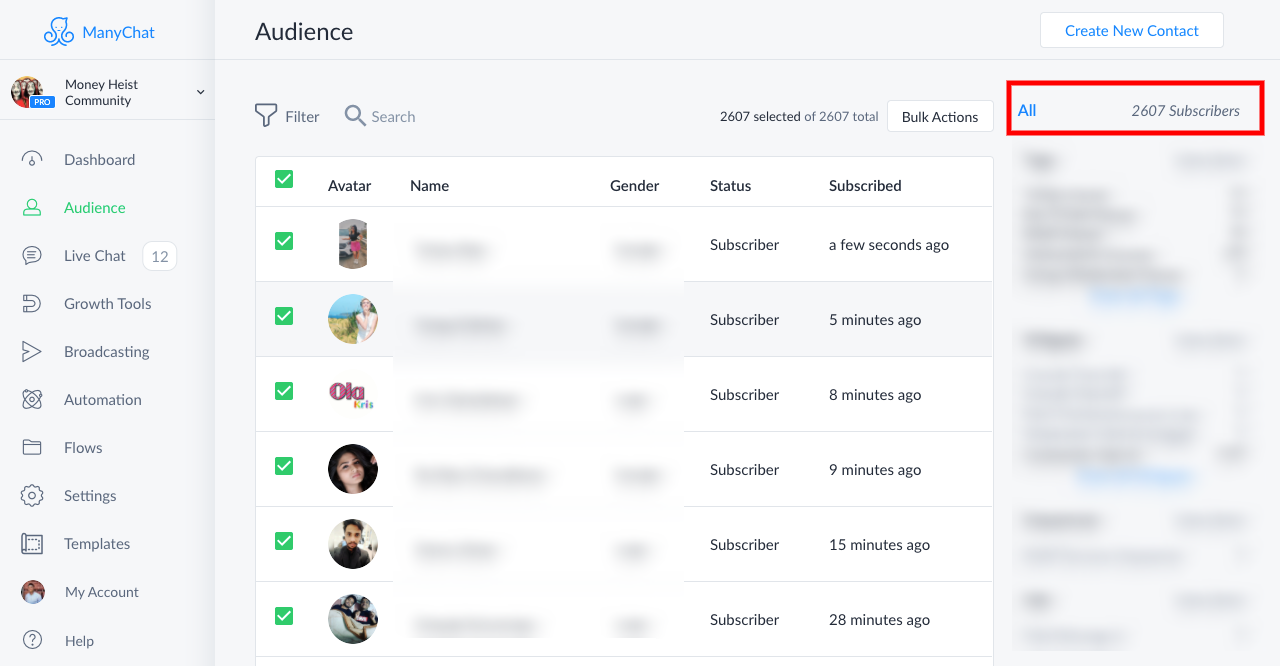
Task: Open Dashboard via its gauge icon
Action: point(32,160)
